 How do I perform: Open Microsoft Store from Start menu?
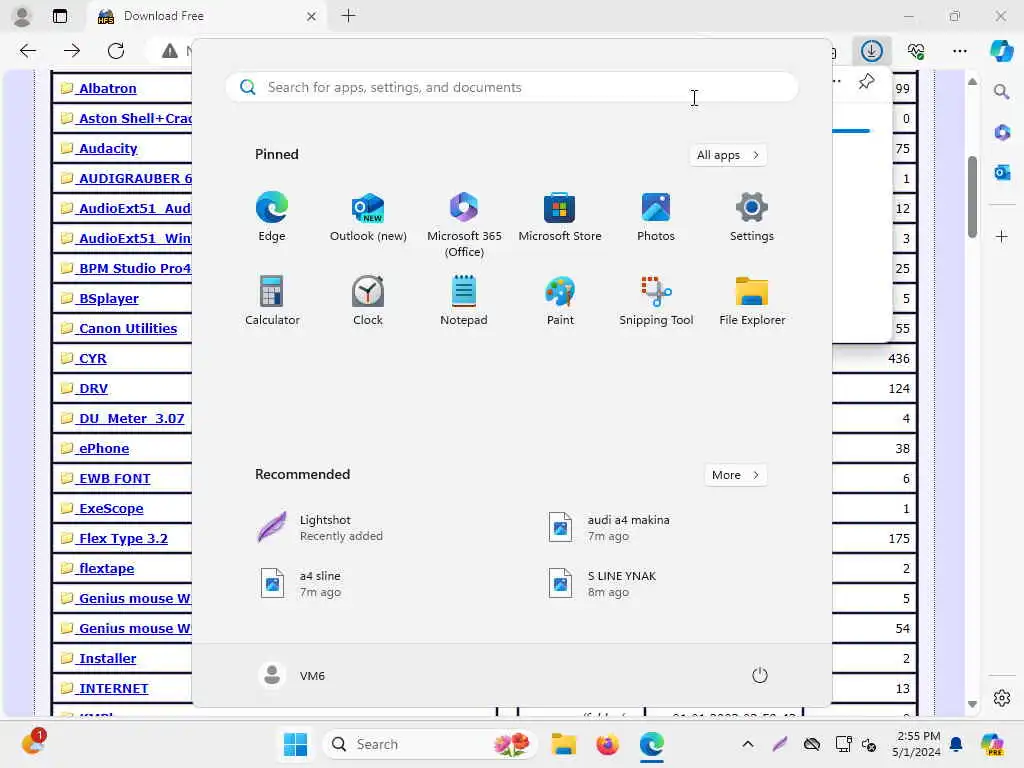tap(560, 217)
